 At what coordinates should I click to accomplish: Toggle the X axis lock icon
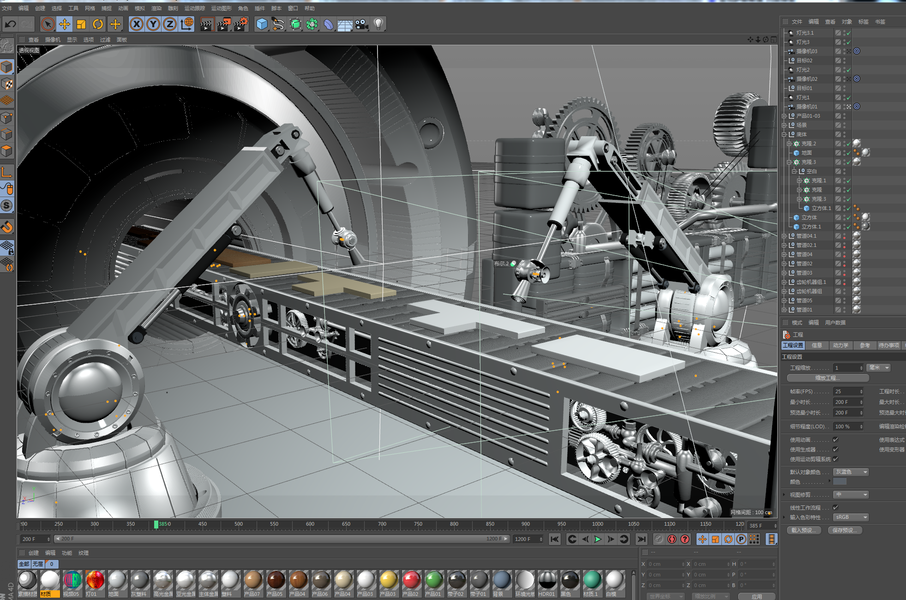[137, 23]
